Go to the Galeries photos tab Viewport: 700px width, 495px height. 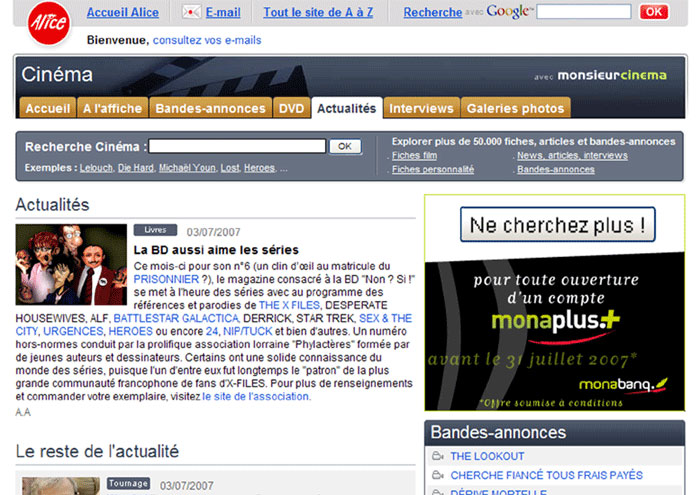pyautogui.click(x=516, y=108)
